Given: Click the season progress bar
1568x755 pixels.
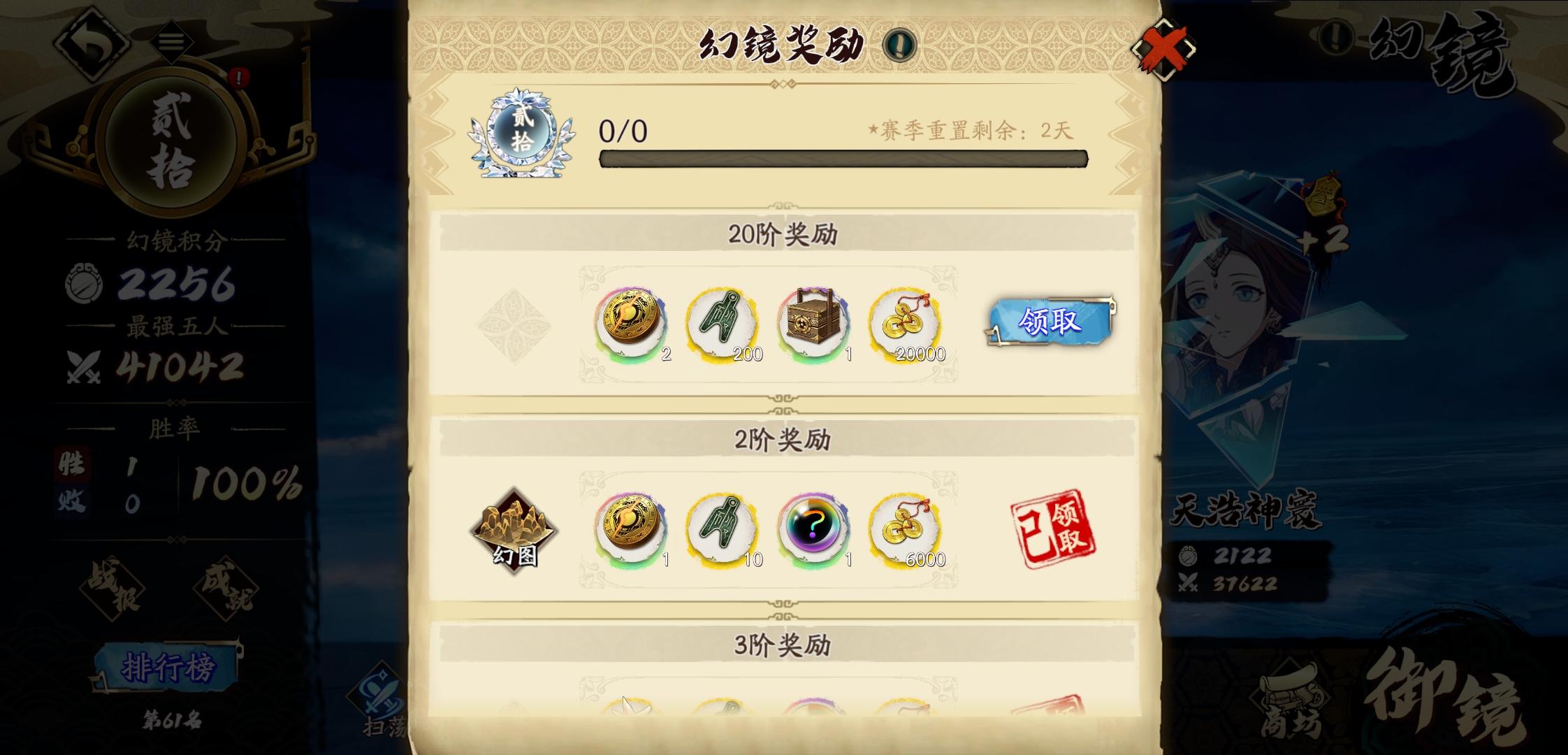Looking at the screenshot, I should tap(843, 159).
